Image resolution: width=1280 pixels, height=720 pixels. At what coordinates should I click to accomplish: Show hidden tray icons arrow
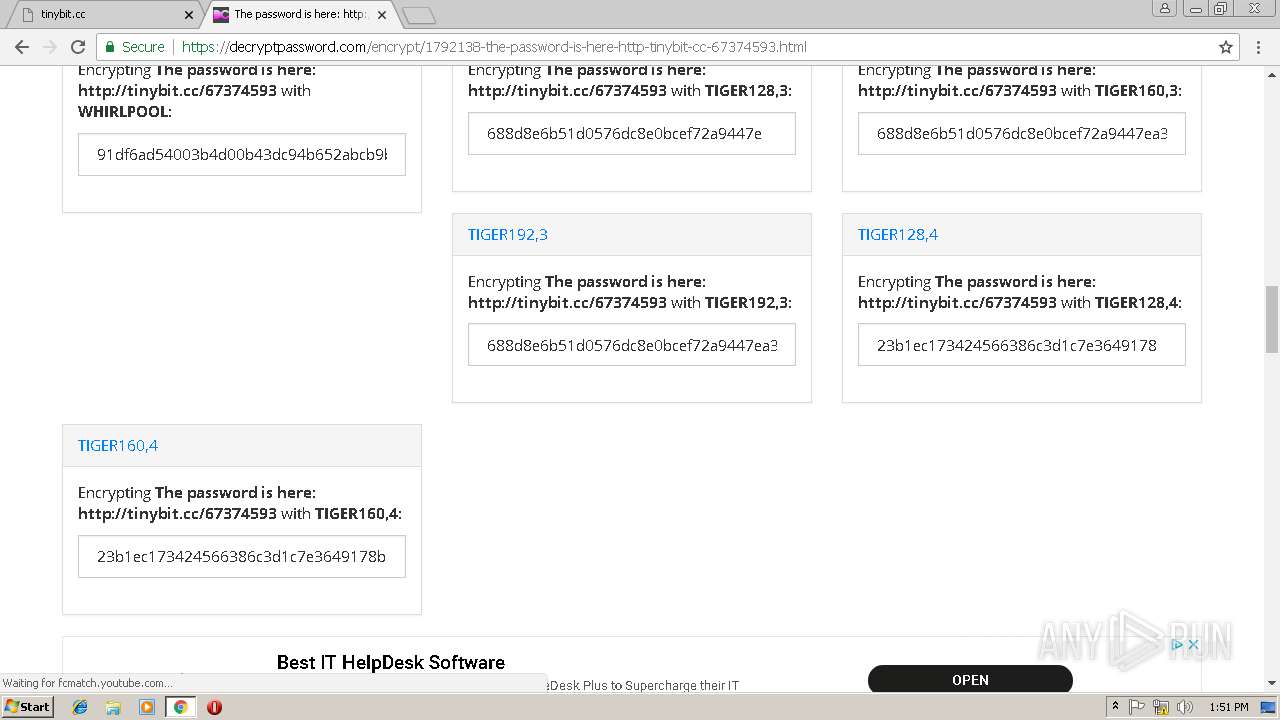[1115, 707]
